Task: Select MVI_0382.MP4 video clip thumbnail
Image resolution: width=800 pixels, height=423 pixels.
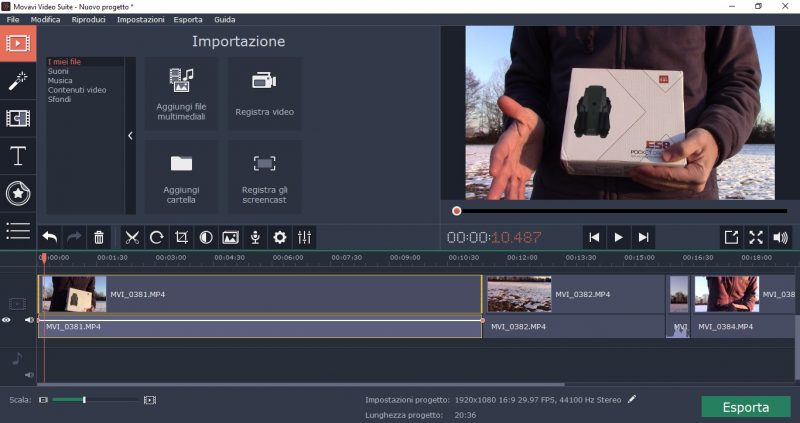Action: (519, 294)
